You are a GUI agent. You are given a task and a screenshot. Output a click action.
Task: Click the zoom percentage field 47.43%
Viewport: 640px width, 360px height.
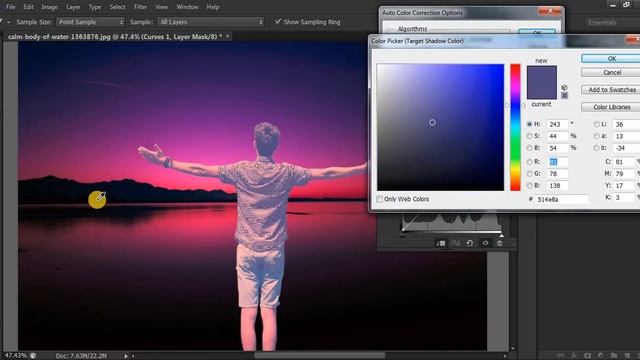[x=15, y=356]
